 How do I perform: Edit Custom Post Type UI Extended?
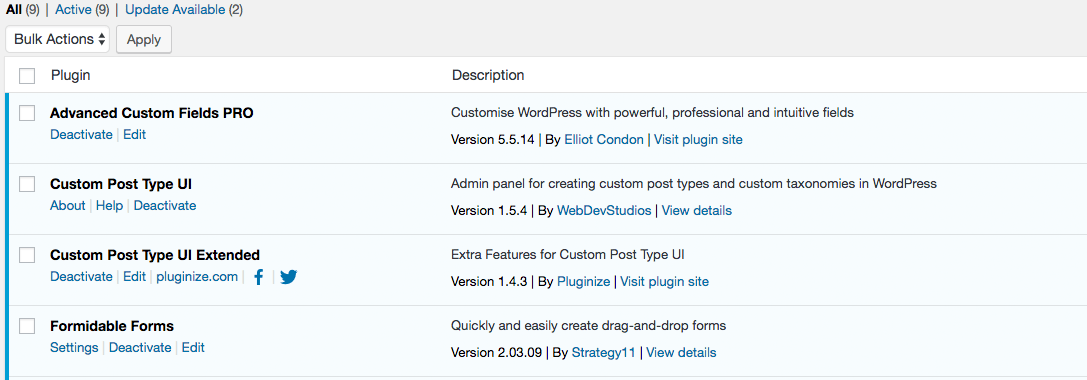pyautogui.click(x=134, y=277)
